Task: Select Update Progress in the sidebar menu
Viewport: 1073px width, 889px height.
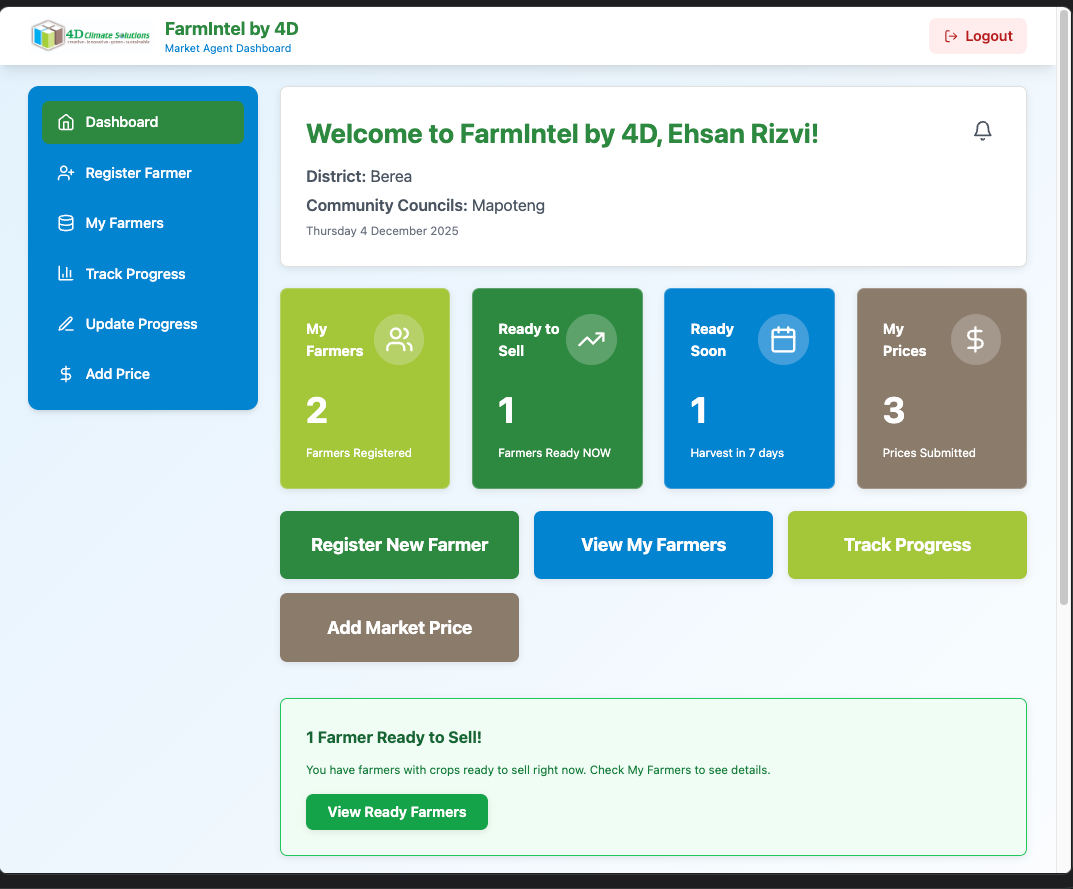Action: click(x=139, y=323)
